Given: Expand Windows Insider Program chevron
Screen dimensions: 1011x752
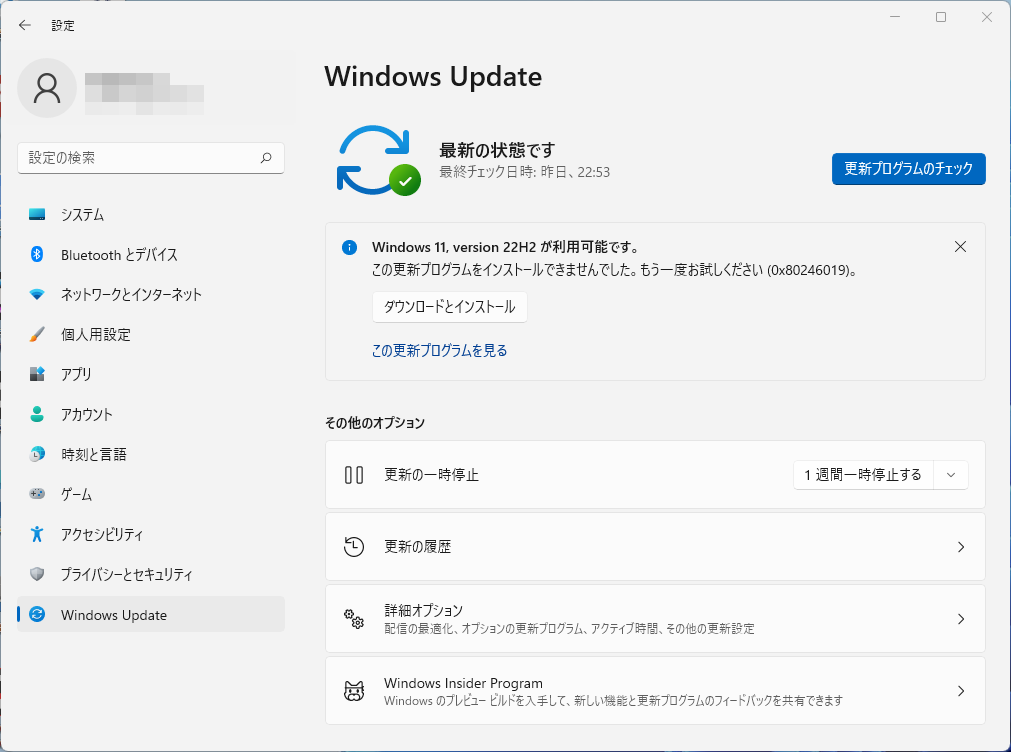Looking at the screenshot, I should [x=961, y=691].
